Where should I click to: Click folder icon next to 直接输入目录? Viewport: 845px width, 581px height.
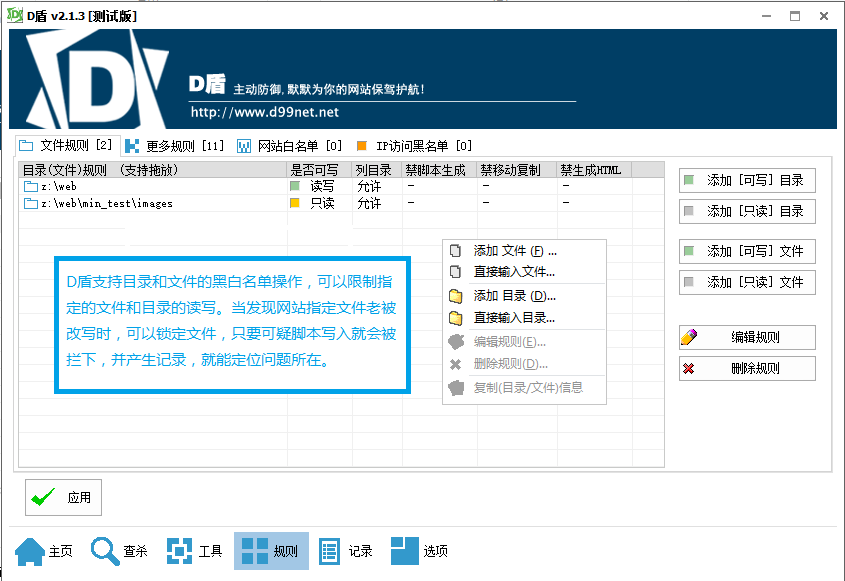[455, 318]
